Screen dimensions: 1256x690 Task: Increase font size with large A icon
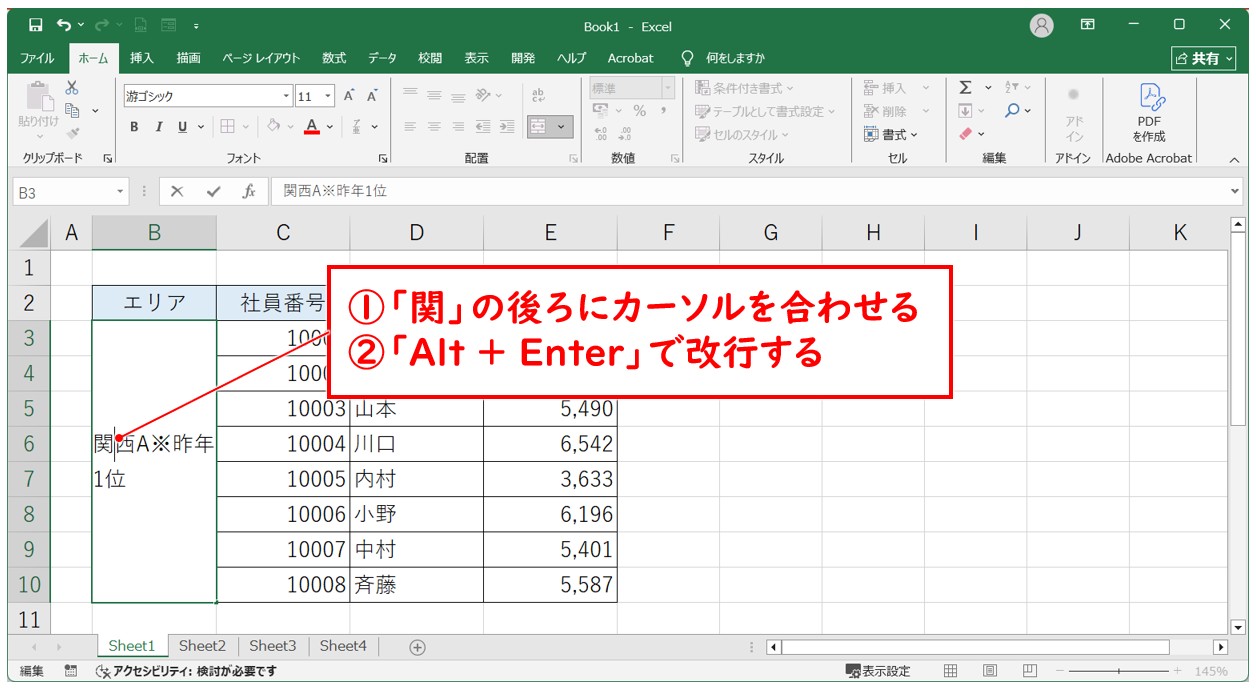349,96
